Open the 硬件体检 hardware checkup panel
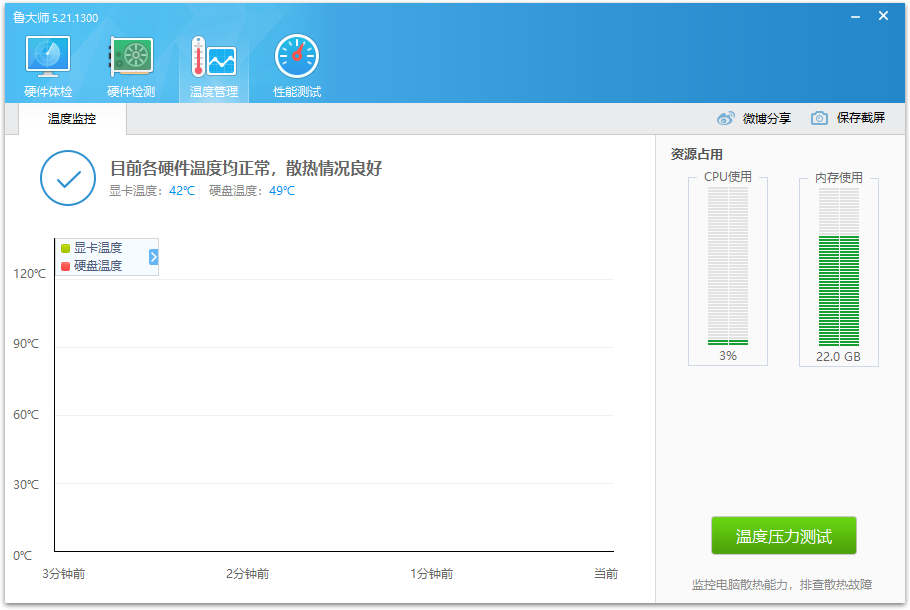Viewport: 910px width, 610px height. click(x=45, y=62)
